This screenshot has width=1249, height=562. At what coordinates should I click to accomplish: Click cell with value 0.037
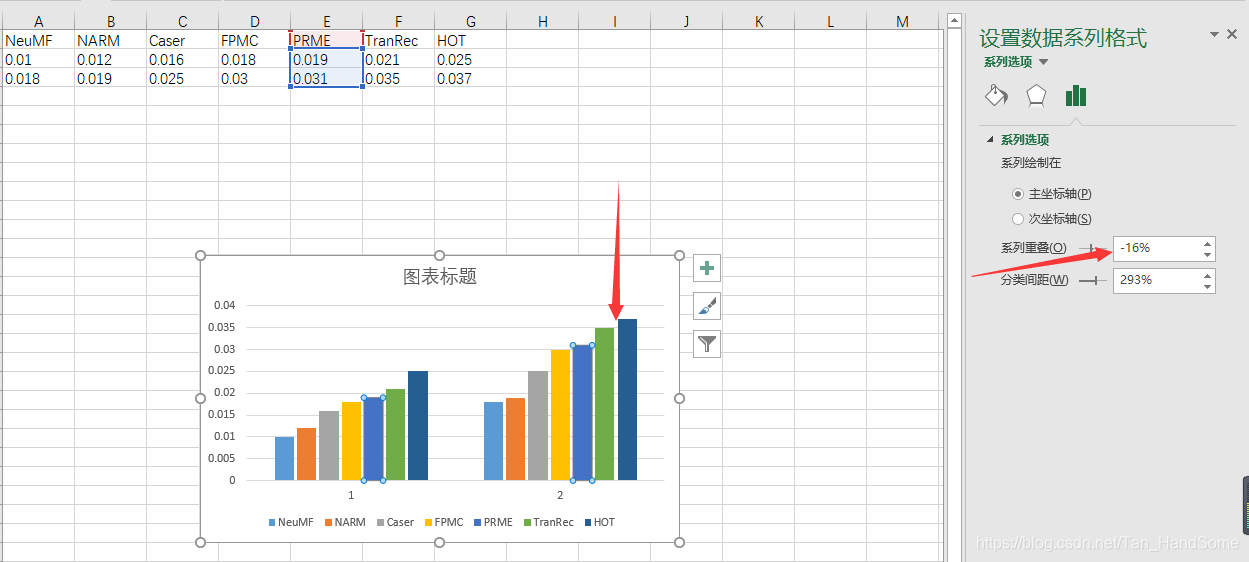(470, 78)
